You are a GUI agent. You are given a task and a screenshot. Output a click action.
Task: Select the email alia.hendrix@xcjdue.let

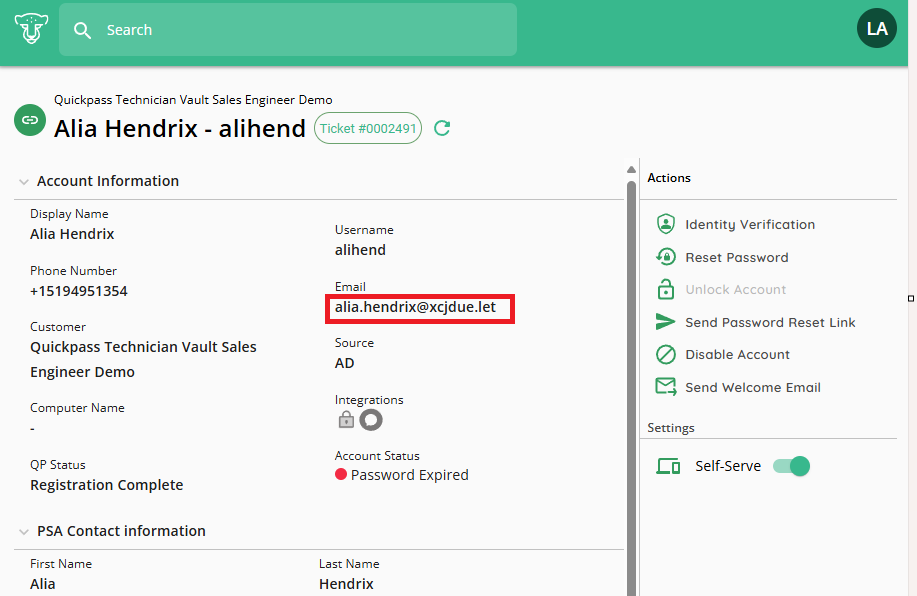coord(415,307)
